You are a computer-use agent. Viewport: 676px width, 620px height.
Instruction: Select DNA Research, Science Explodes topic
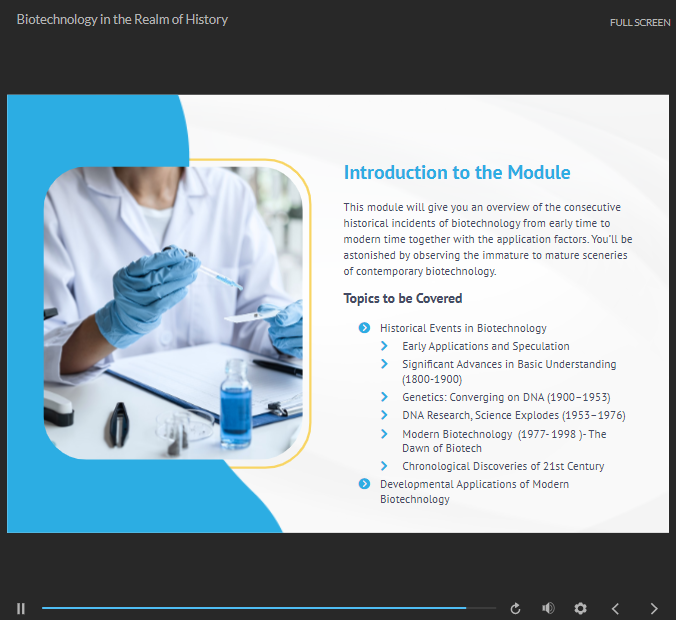(513, 415)
